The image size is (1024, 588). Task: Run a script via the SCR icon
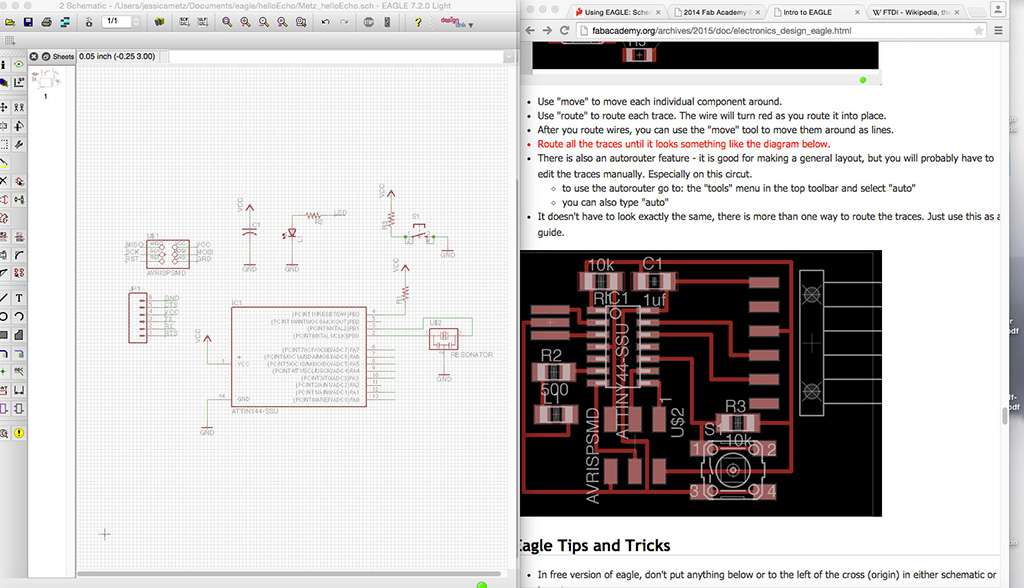point(184,22)
